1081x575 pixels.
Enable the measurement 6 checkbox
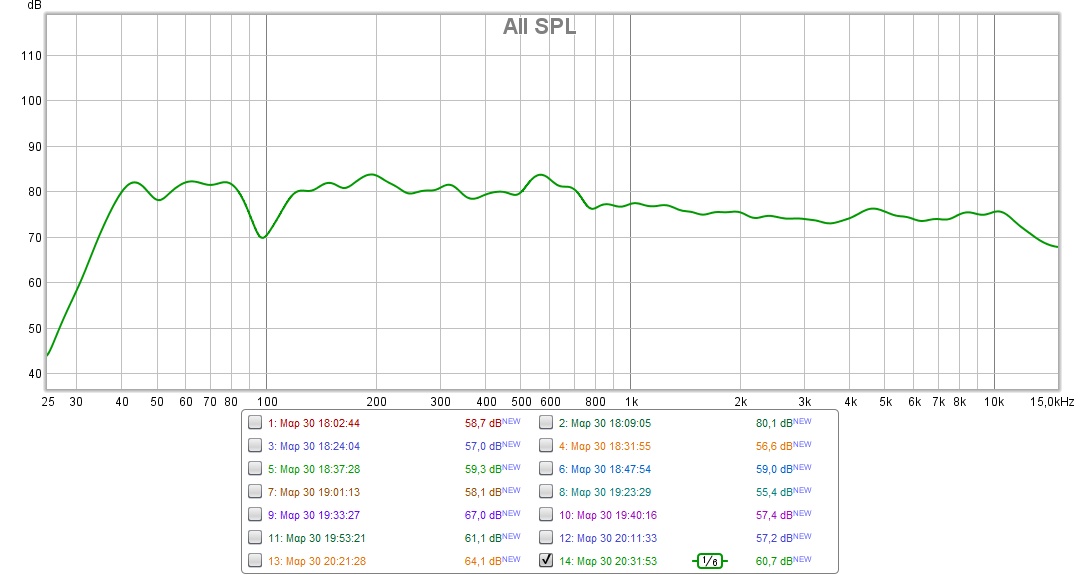pos(546,469)
